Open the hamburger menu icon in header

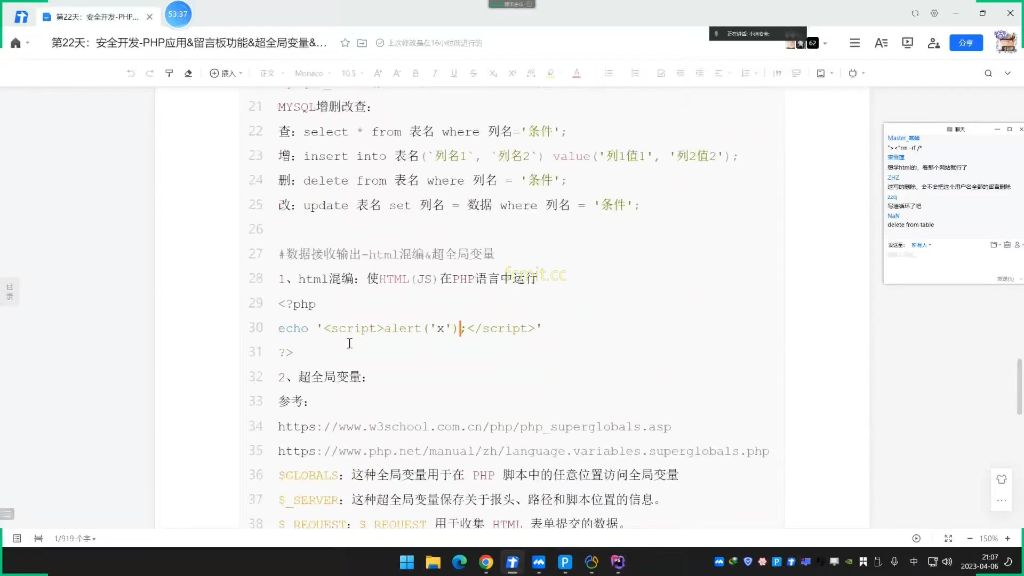[x=854, y=42]
